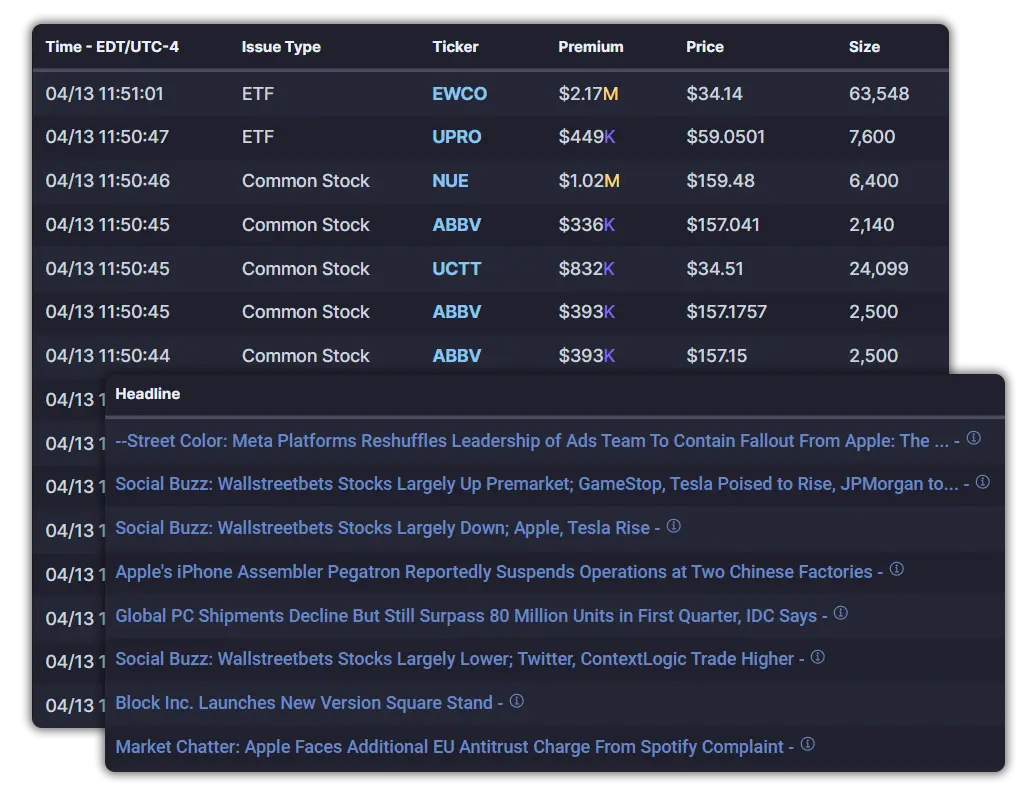This screenshot has height=796, width=1023.
Task: Select the 04/13 11:50:46 timestamp cell
Action: pyautogui.click(x=108, y=181)
